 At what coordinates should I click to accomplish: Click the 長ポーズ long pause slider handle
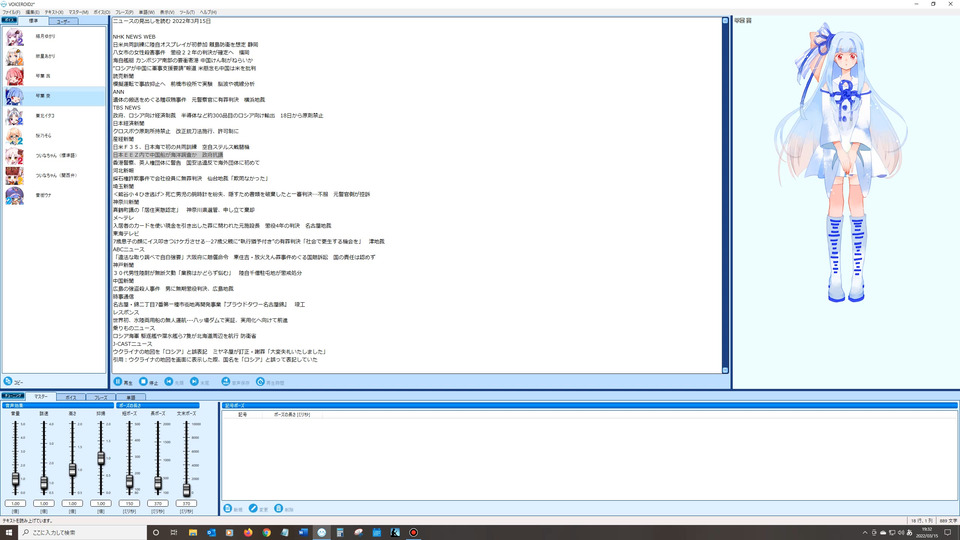click(x=158, y=483)
